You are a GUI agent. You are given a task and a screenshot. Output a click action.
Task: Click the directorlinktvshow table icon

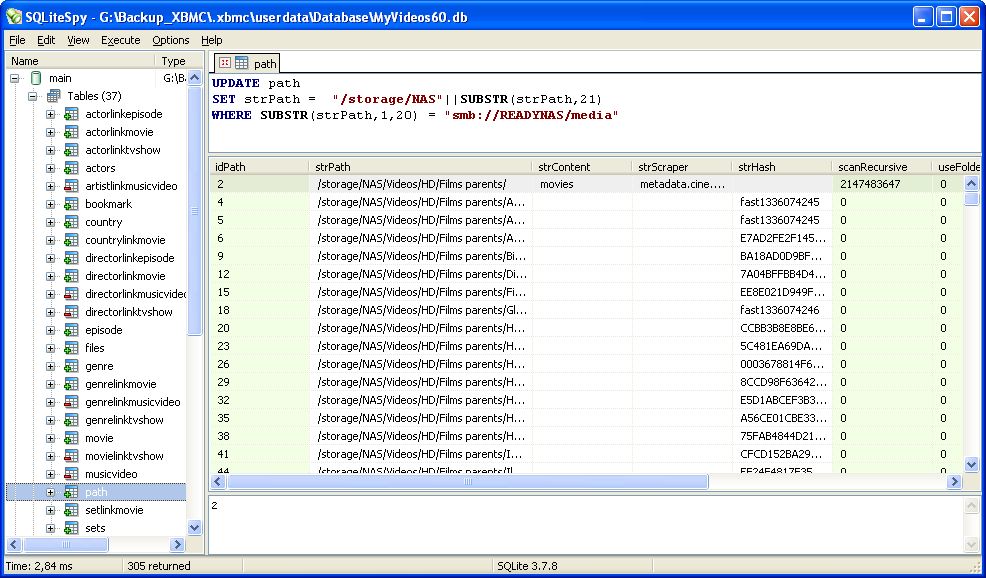coord(71,312)
